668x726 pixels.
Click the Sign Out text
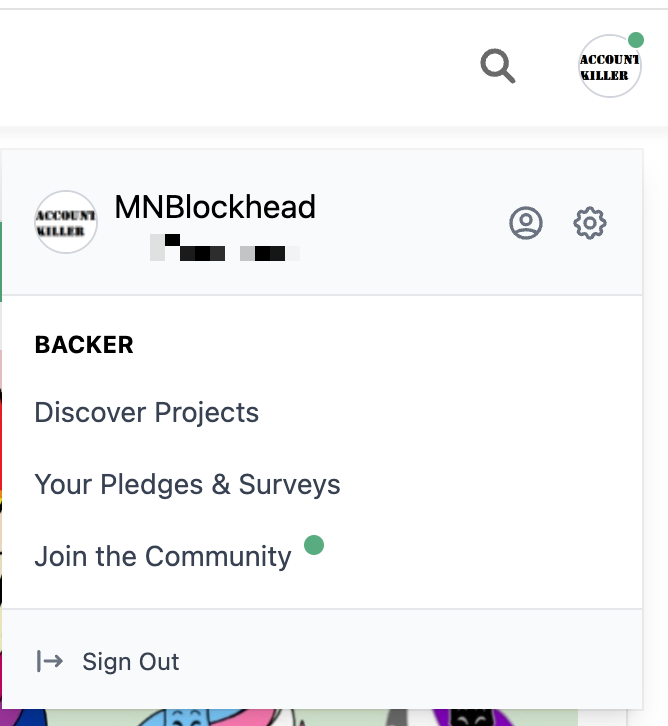pyautogui.click(x=131, y=661)
